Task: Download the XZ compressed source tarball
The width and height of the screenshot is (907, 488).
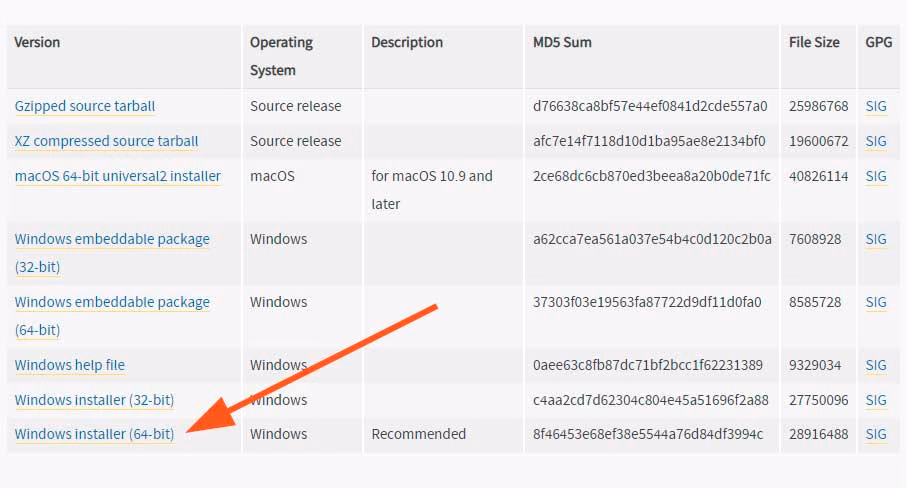Action: [x=106, y=141]
